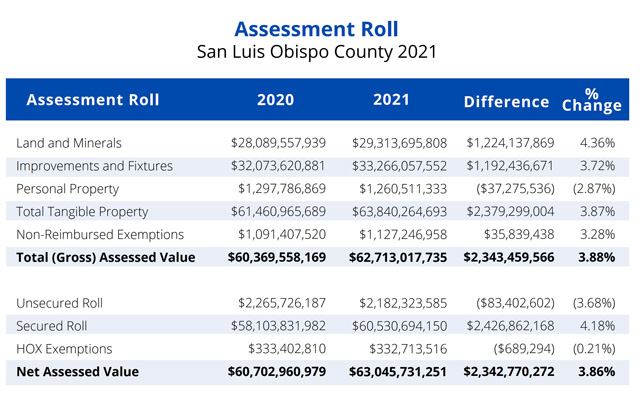This screenshot has width=640, height=397.
Task: Click the 'Assessment Roll' column header
Action: pos(93,100)
